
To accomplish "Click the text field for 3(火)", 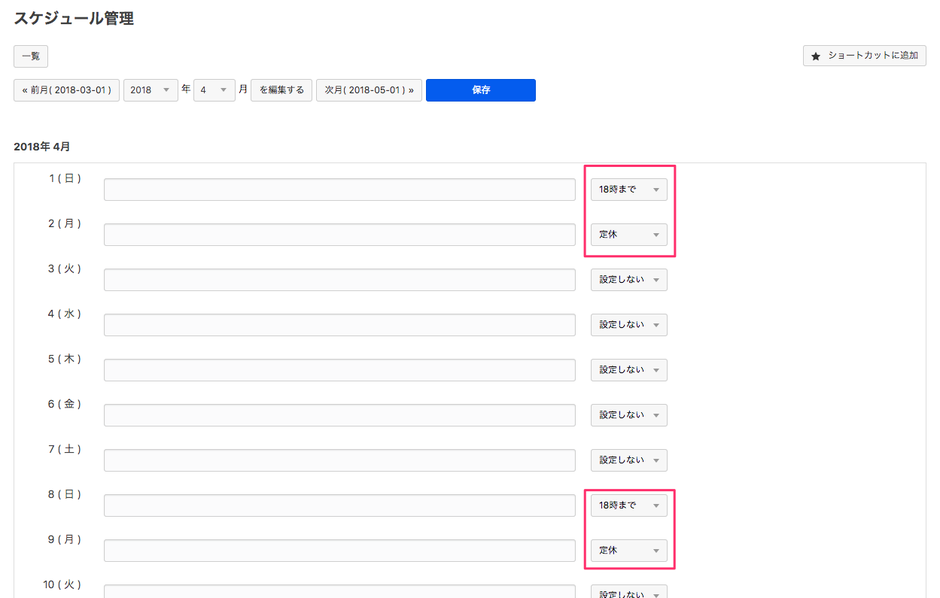I will (x=339, y=280).
